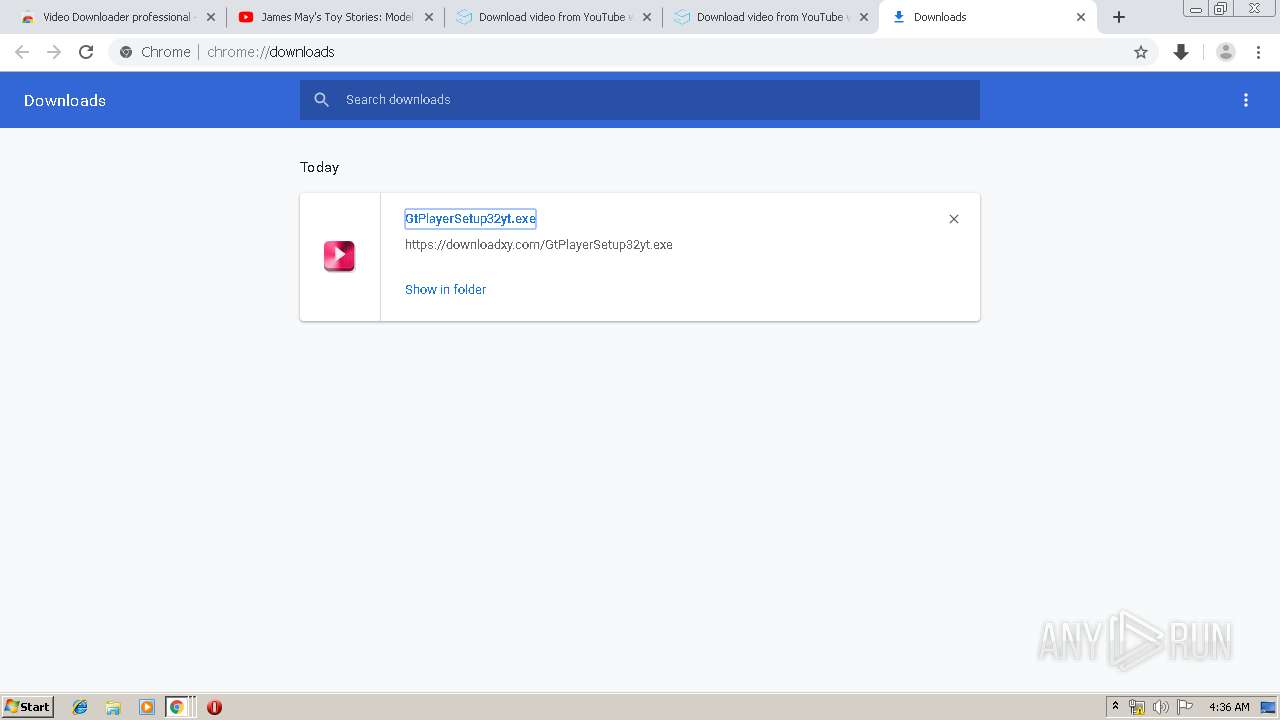This screenshot has height=720, width=1280.
Task: Close the first Download video from YouTube tab
Action: pos(647,17)
